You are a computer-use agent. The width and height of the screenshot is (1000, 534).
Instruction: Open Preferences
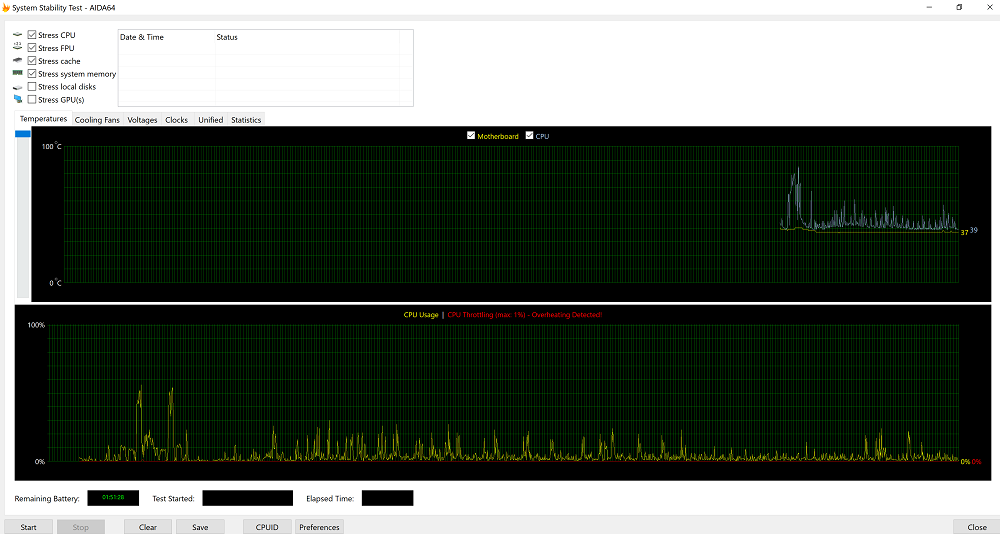point(319,527)
